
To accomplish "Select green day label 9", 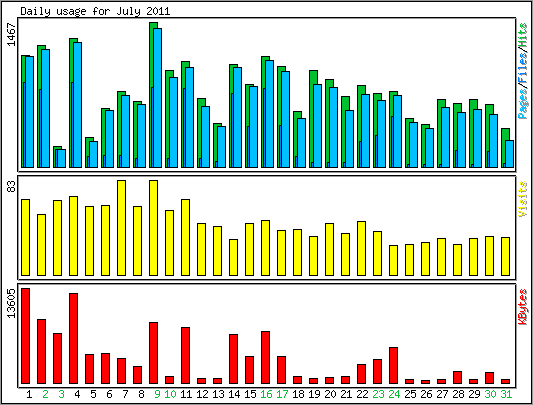I will point(157,394).
